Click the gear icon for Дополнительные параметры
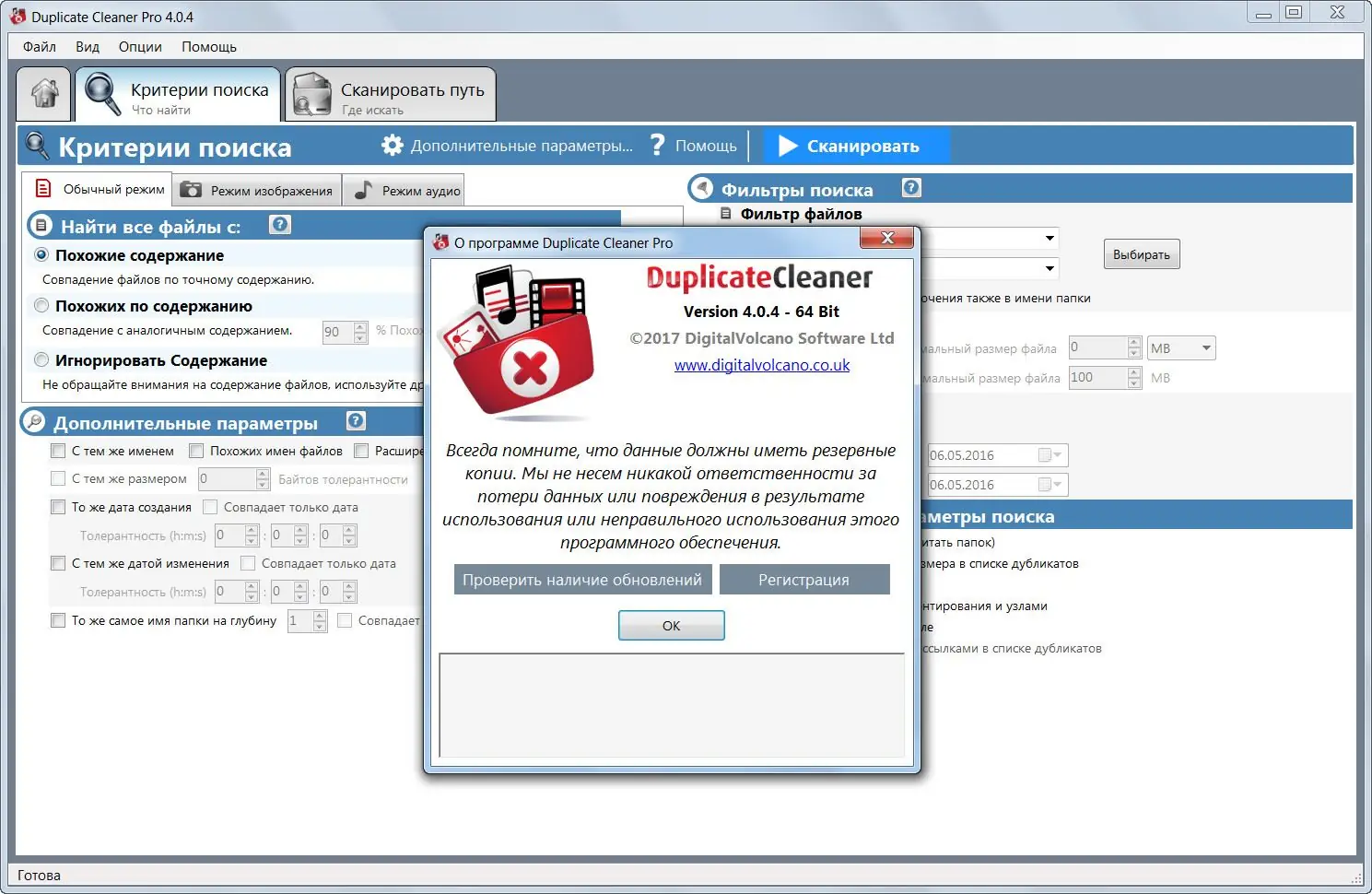Screen dimensions: 1372x894 (x=393, y=146)
